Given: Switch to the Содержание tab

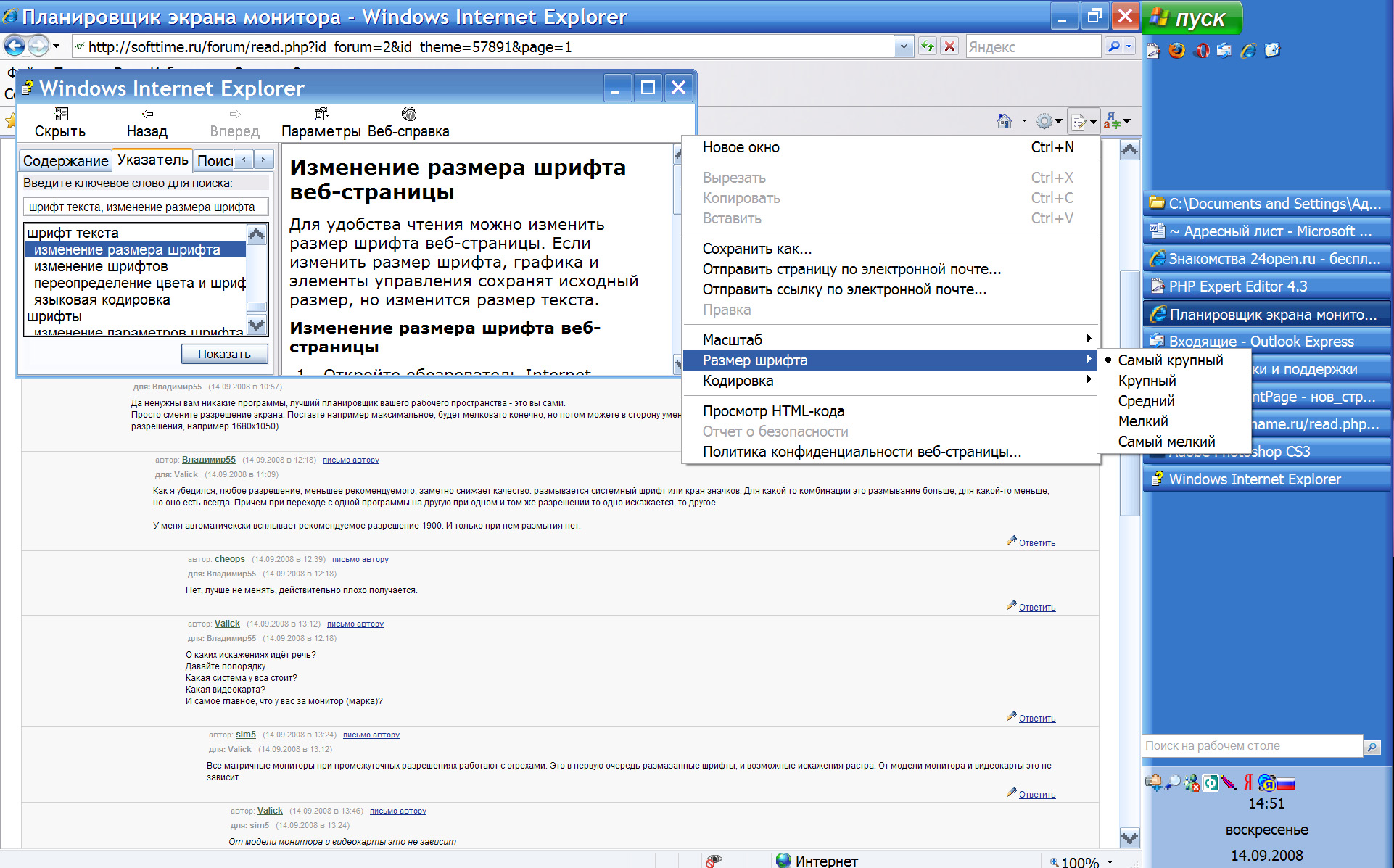Looking at the screenshot, I should tap(65, 161).
